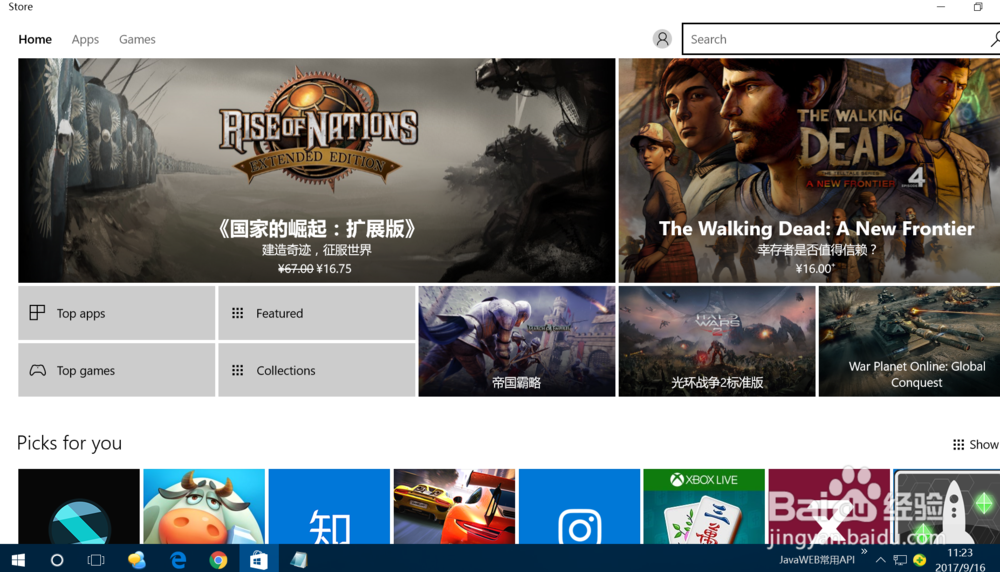Screen dimensions: 1000x572
Task: Open the 光环战争2标准版 game tile
Action: [x=717, y=341]
